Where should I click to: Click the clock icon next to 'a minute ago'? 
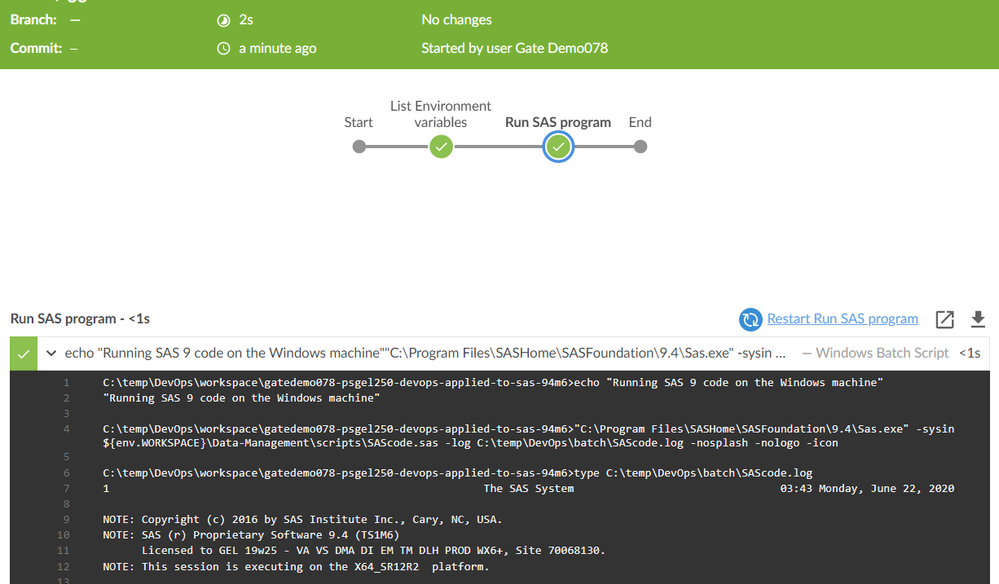[x=224, y=48]
